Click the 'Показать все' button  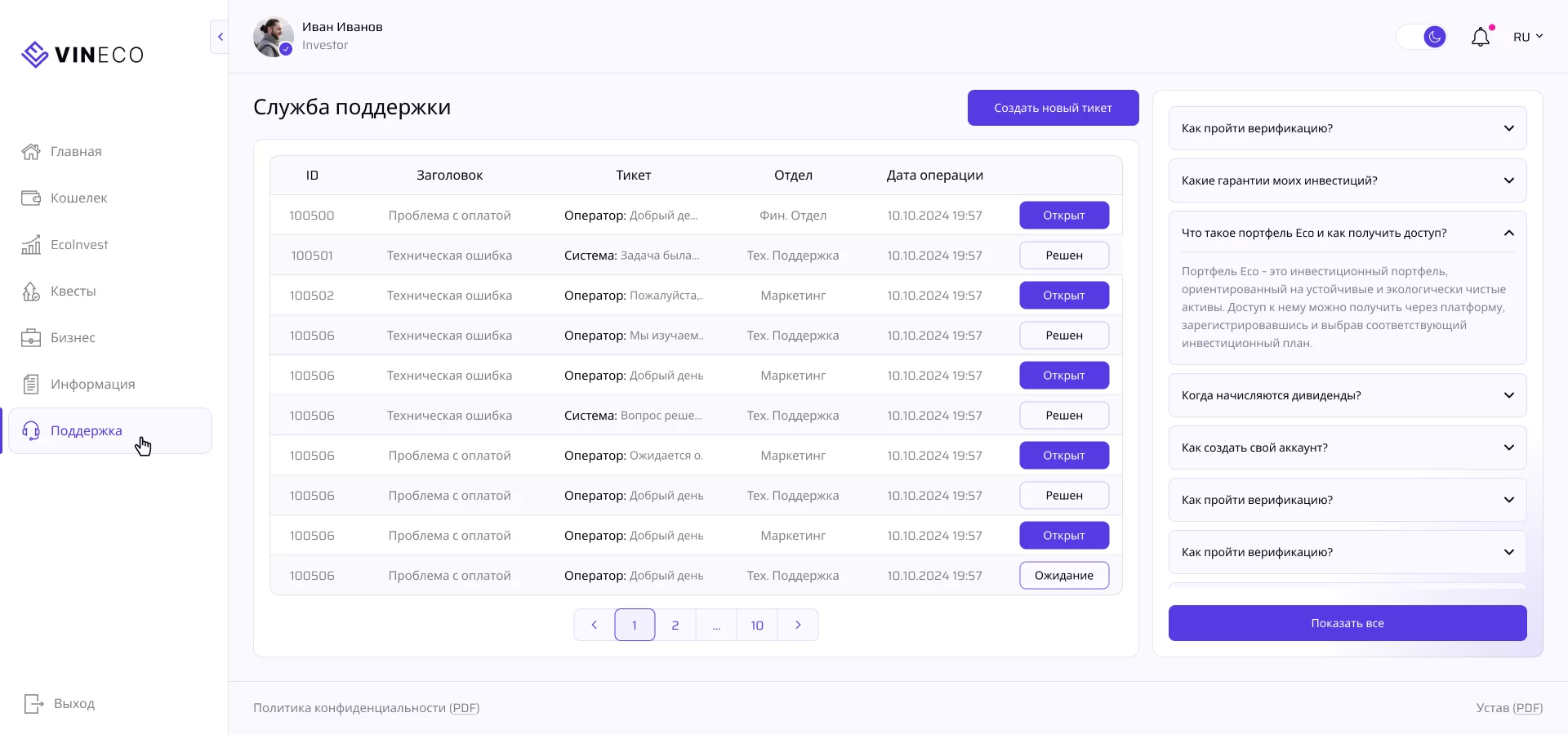pyautogui.click(x=1347, y=623)
